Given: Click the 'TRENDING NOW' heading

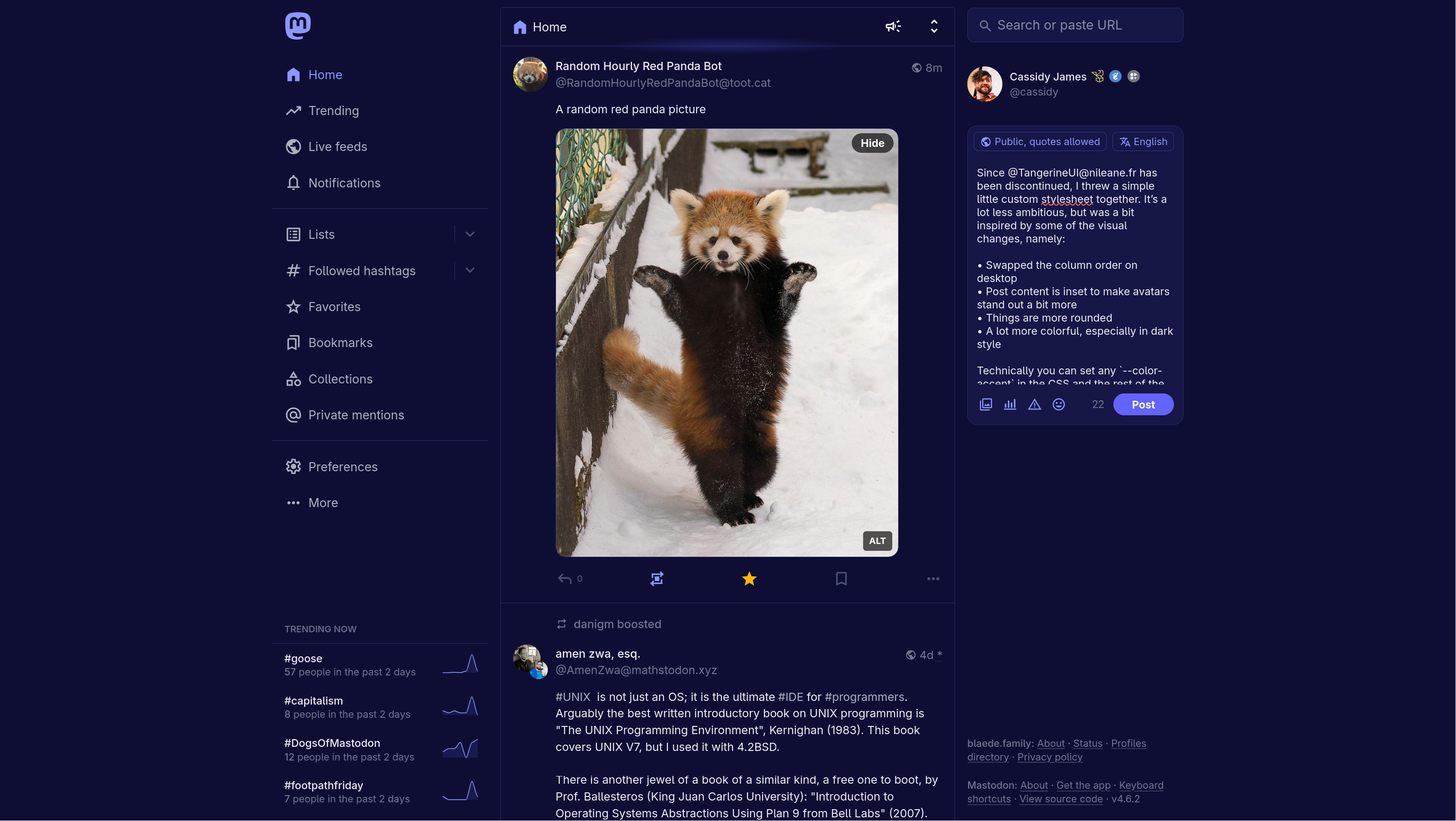Looking at the screenshot, I should pos(320,630).
